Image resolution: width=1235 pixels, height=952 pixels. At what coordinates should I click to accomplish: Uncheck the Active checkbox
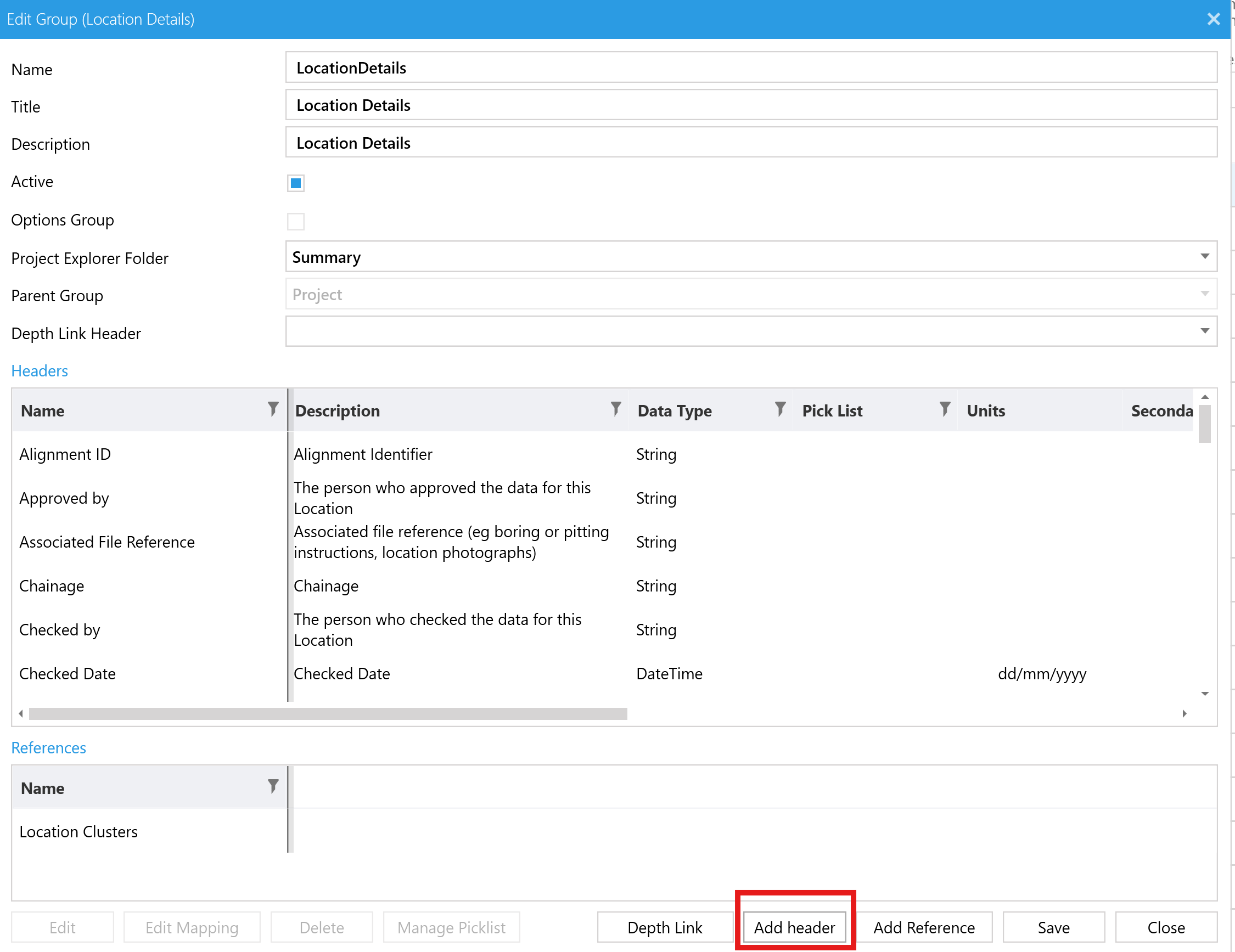click(x=295, y=183)
